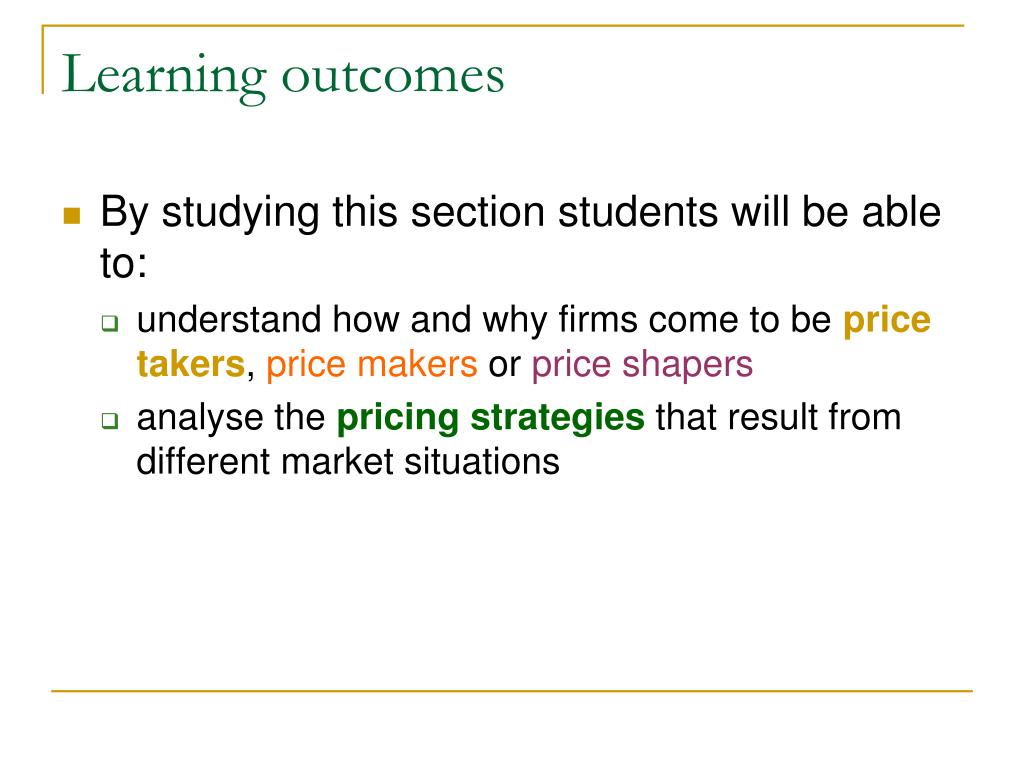Viewport: 1024px width, 768px height.
Task: Click the 'Learning outcomes' slide title
Action: point(283,77)
